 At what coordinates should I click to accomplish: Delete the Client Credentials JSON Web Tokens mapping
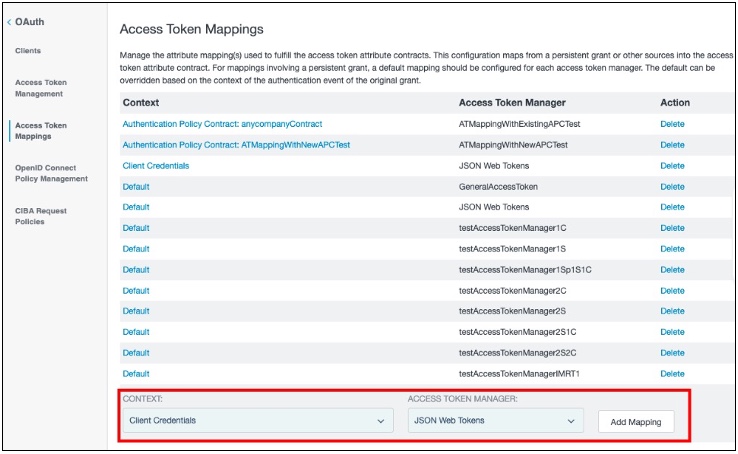672,166
